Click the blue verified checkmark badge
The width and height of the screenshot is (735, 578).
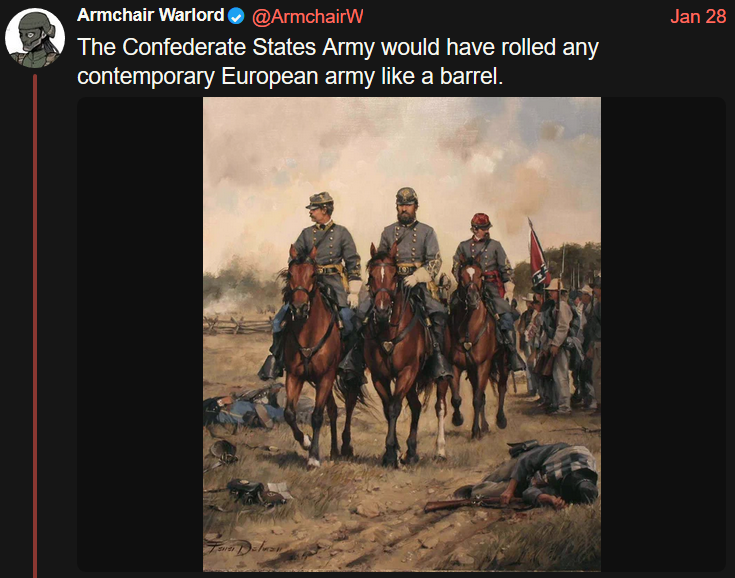pos(235,16)
